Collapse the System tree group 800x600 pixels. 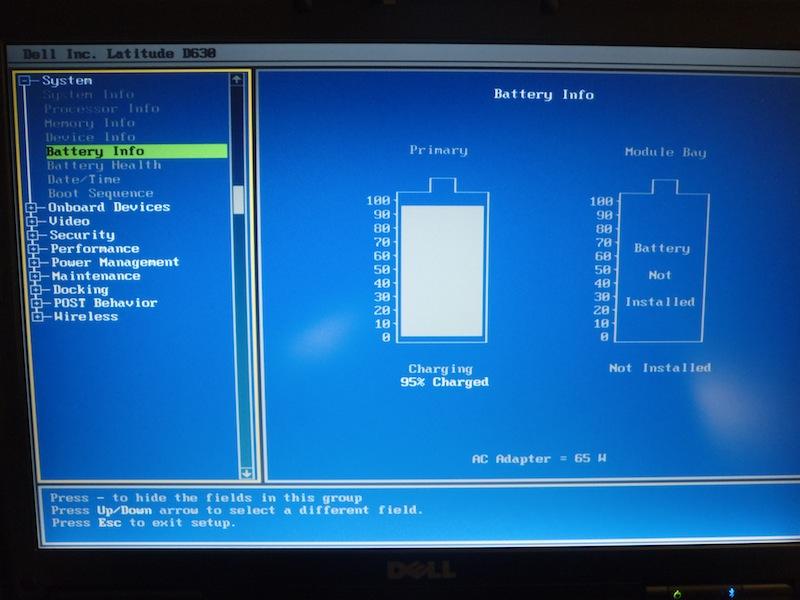pyautogui.click(x=24, y=81)
